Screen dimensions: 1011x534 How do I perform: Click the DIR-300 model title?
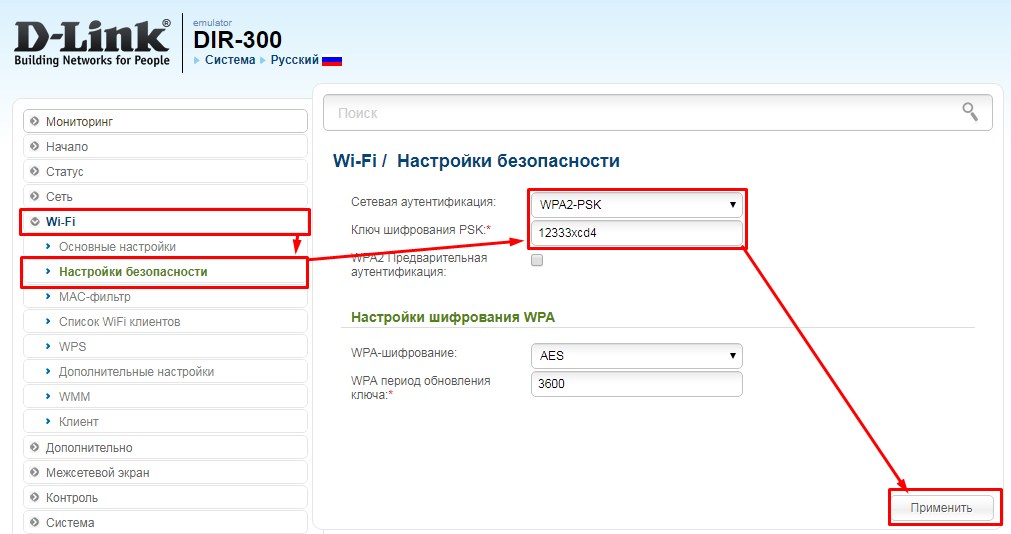click(x=237, y=40)
